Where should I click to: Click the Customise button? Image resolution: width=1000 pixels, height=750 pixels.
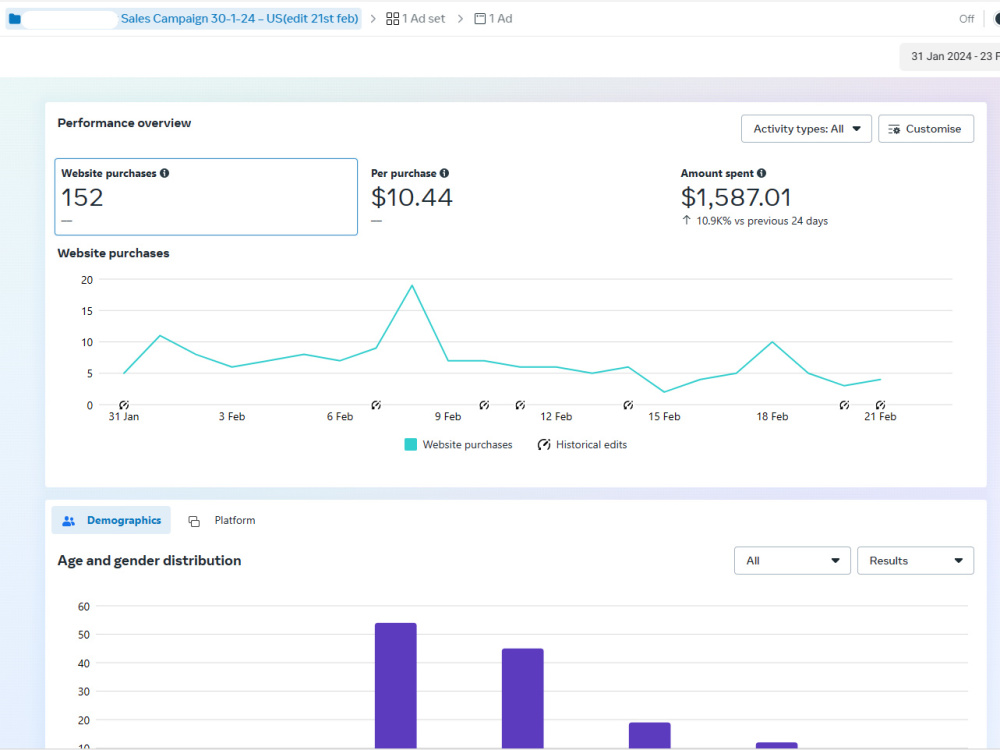pyautogui.click(x=925, y=129)
